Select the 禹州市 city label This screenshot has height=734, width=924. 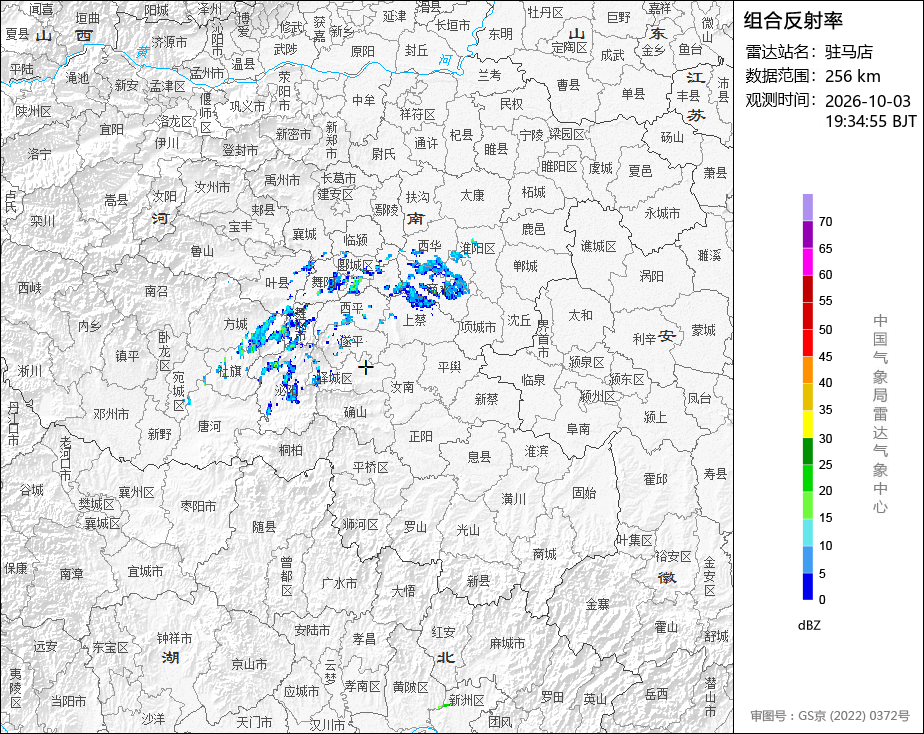282,180
